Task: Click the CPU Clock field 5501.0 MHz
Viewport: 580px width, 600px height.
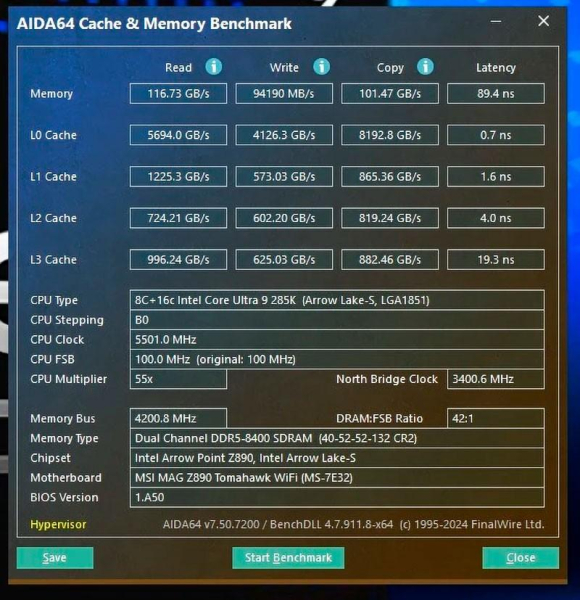Action: [337, 339]
